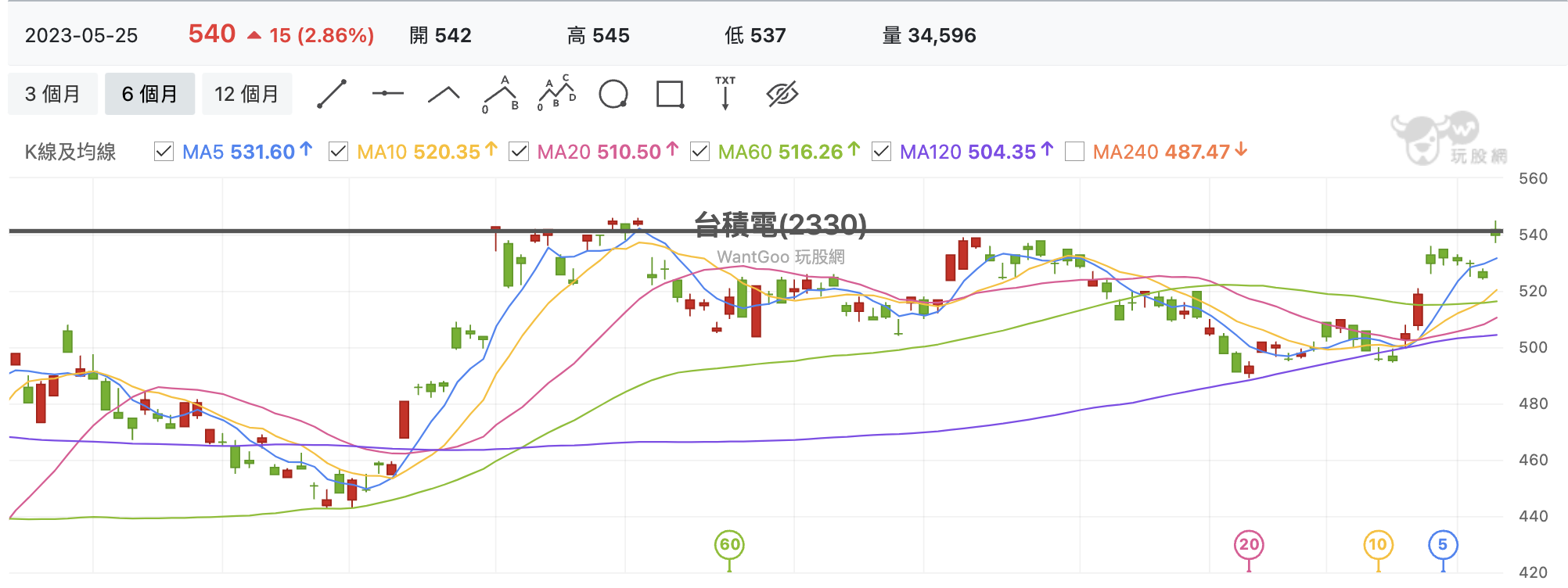Image resolution: width=1568 pixels, height=588 pixels.
Task: Click the green 60 marker on timeline
Action: point(729,545)
